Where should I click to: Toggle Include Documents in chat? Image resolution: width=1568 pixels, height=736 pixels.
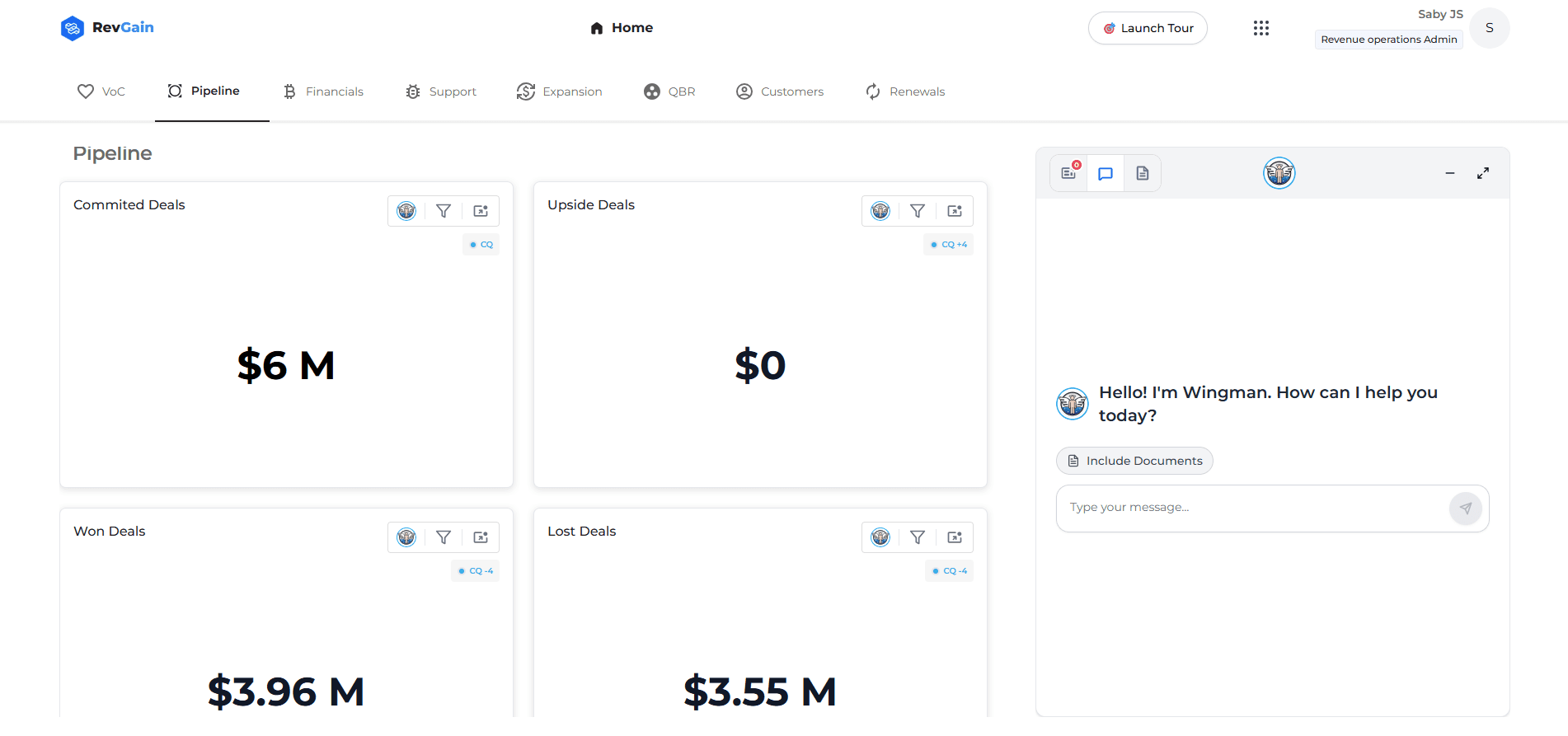(x=1134, y=461)
